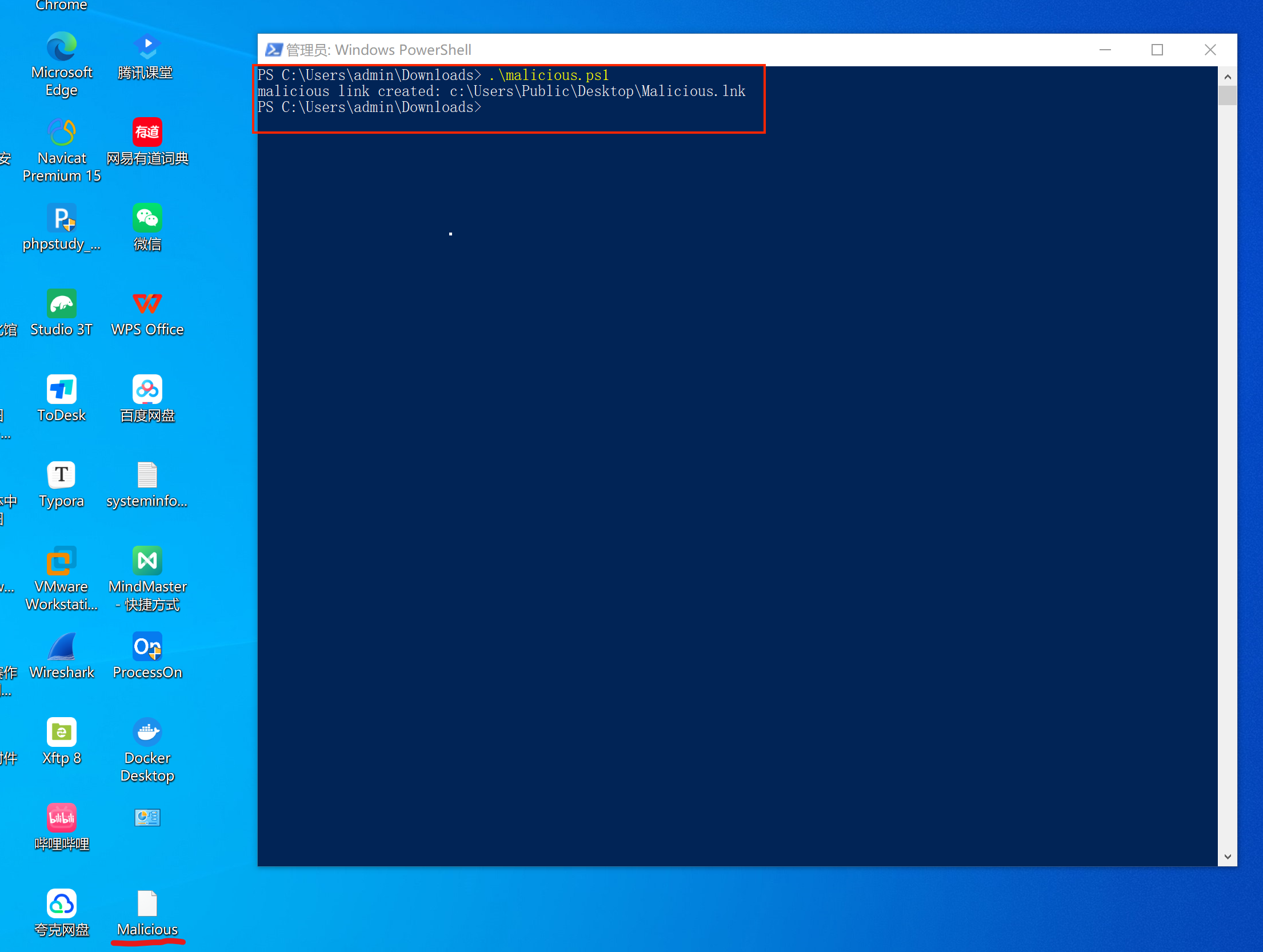Click the VMware Workstation icon

62,561
